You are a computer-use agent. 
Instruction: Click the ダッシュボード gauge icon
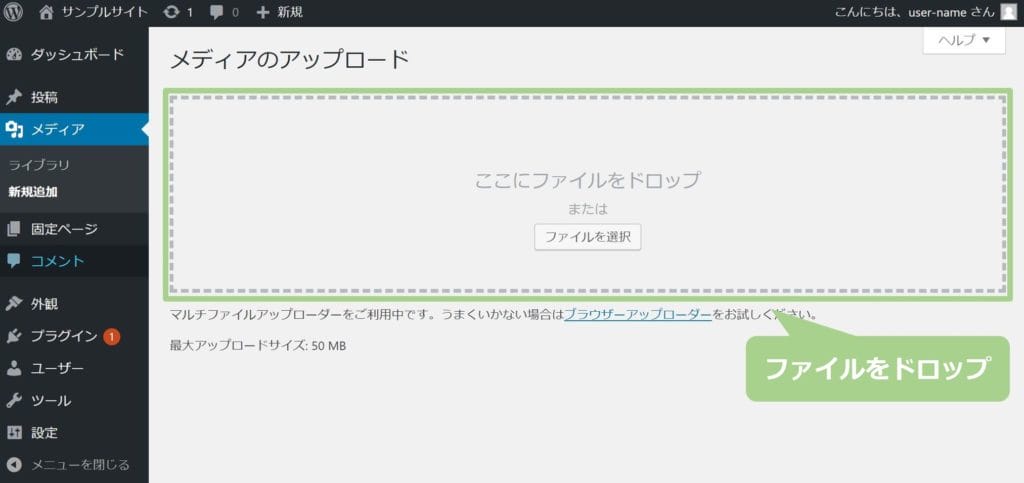tap(14, 54)
